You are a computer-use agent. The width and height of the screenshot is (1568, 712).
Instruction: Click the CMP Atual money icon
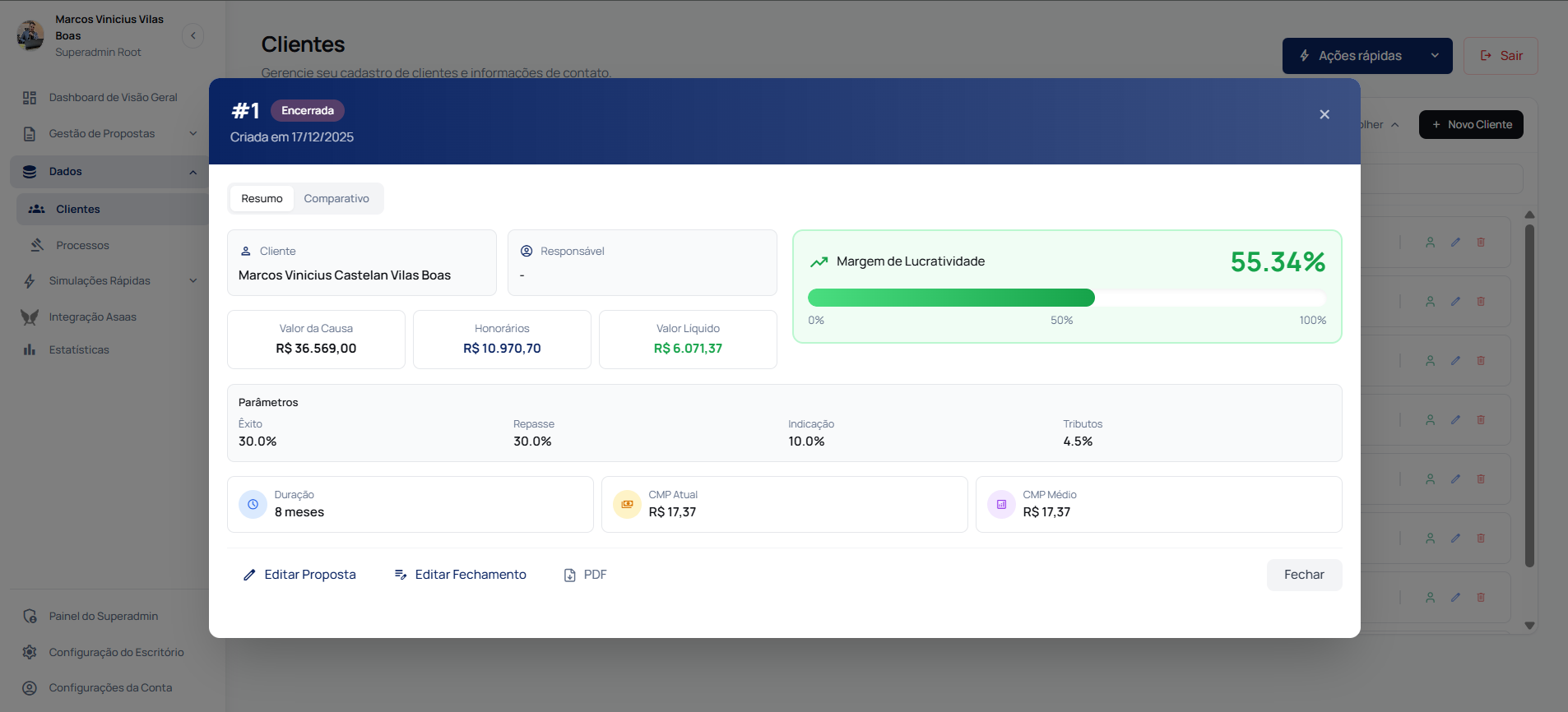pos(627,504)
